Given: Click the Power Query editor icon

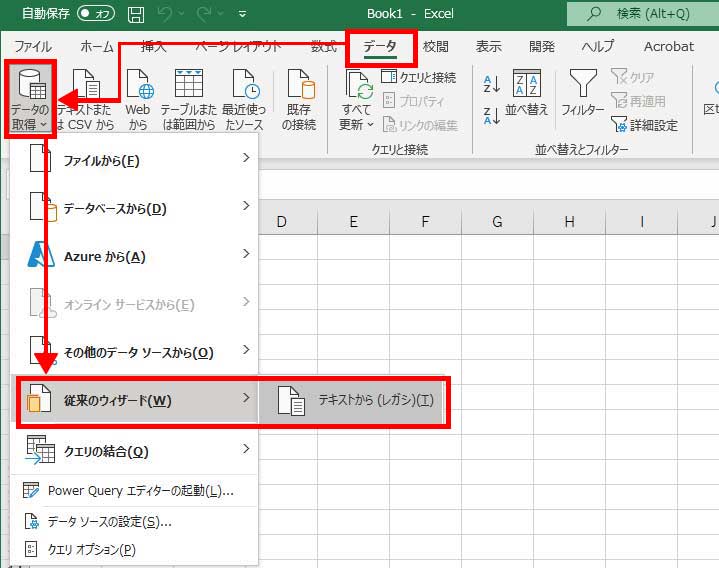Looking at the screenshot, I should tap(31, 490).
